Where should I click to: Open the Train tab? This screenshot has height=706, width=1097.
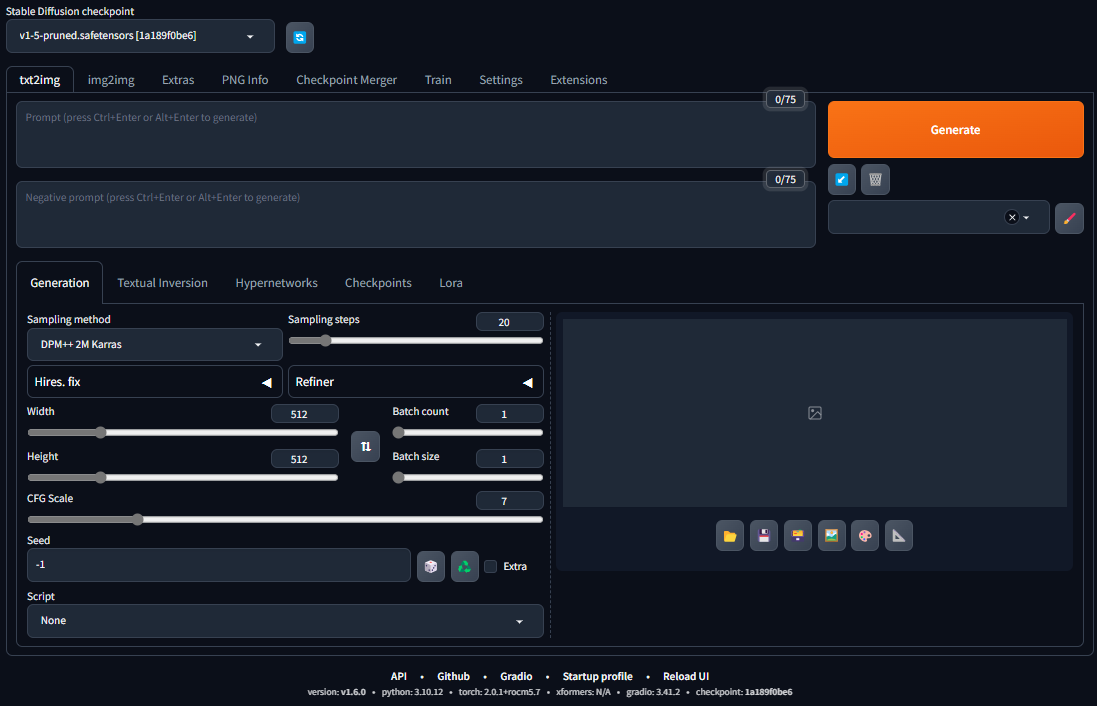click(438, 80)
